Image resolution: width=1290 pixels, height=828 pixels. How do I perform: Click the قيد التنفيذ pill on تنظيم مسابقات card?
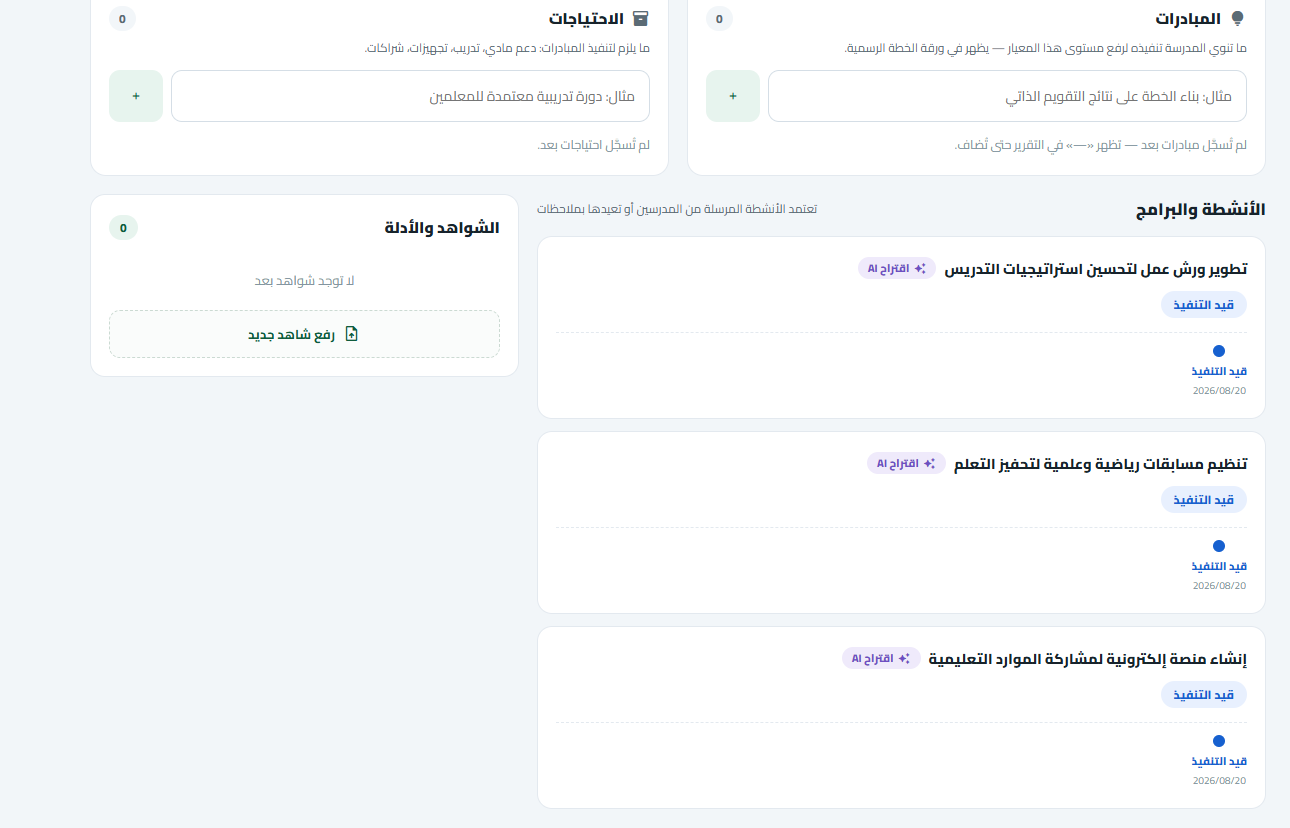point(1204,500)
